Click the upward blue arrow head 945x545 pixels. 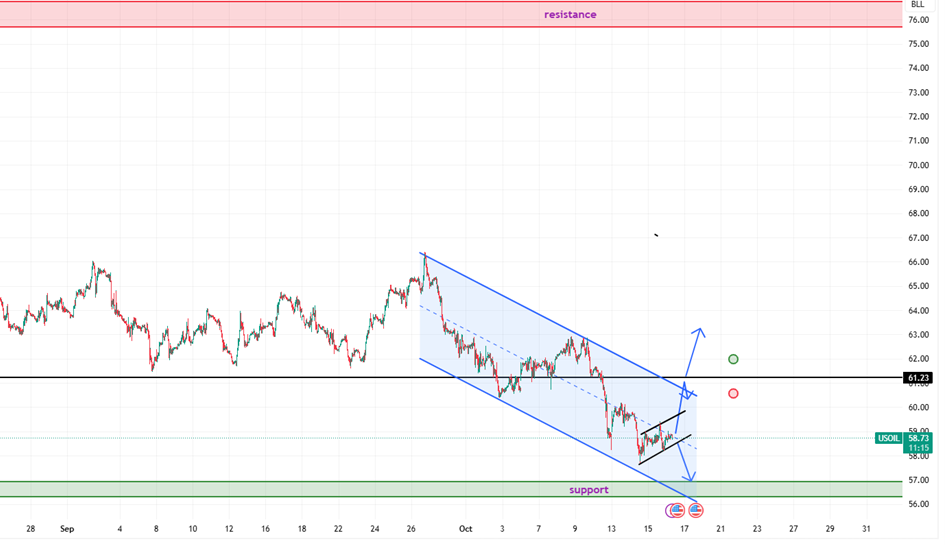698,332
